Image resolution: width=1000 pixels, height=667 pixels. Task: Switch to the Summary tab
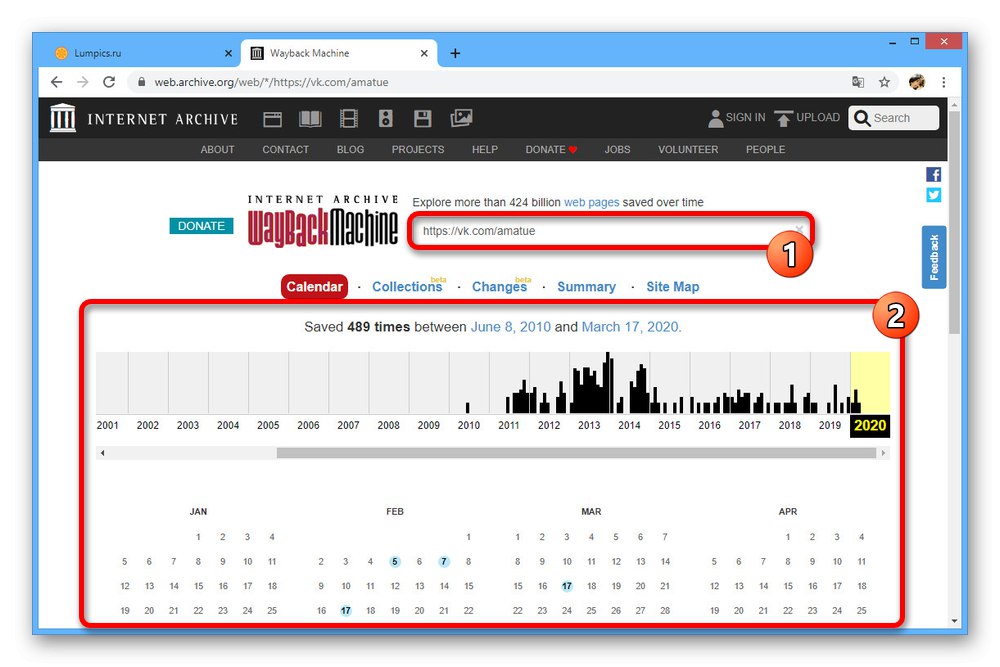587,287
